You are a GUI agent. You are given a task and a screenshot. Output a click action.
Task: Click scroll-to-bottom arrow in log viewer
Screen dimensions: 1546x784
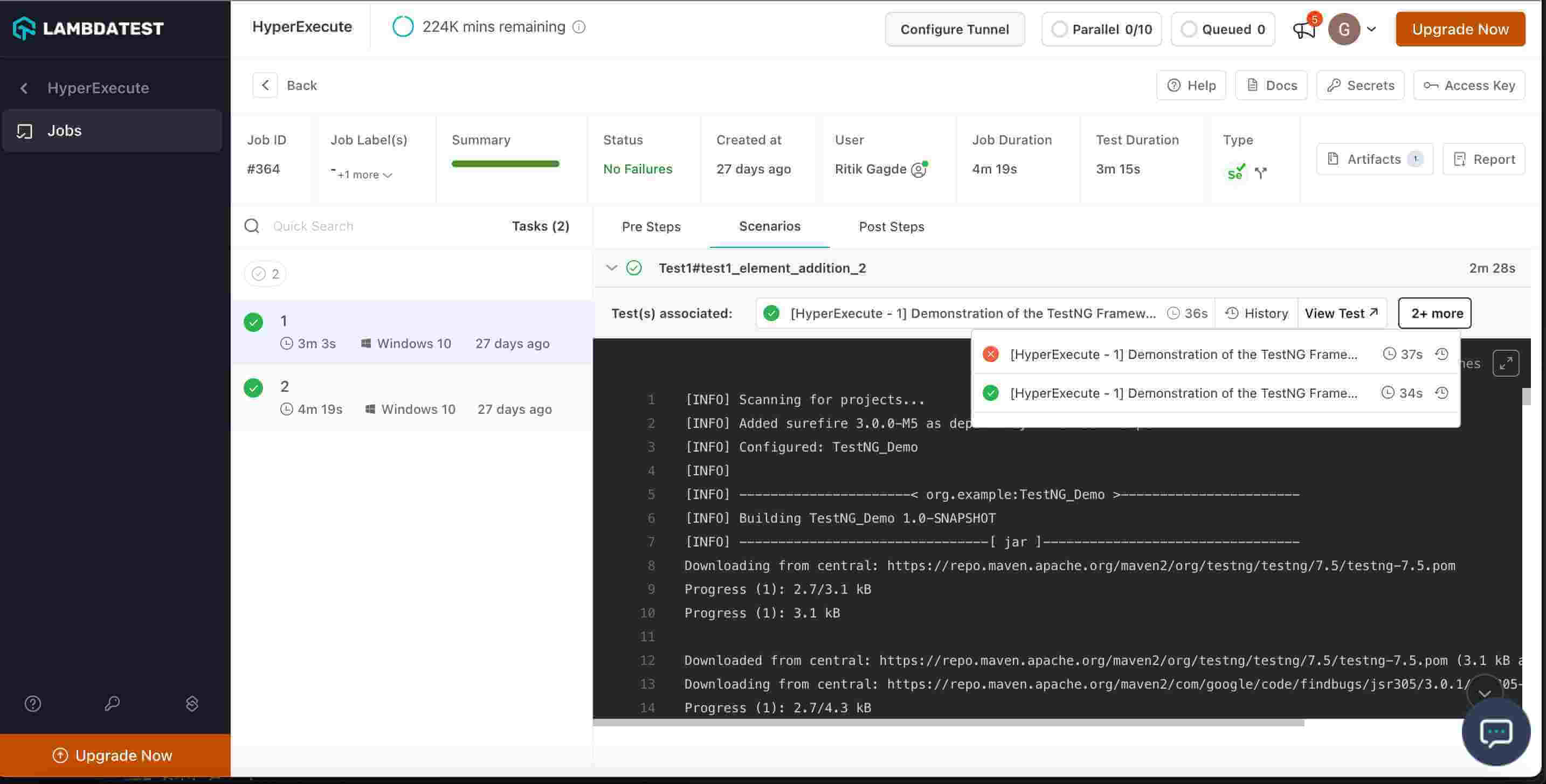click(x=1483, y=693)
